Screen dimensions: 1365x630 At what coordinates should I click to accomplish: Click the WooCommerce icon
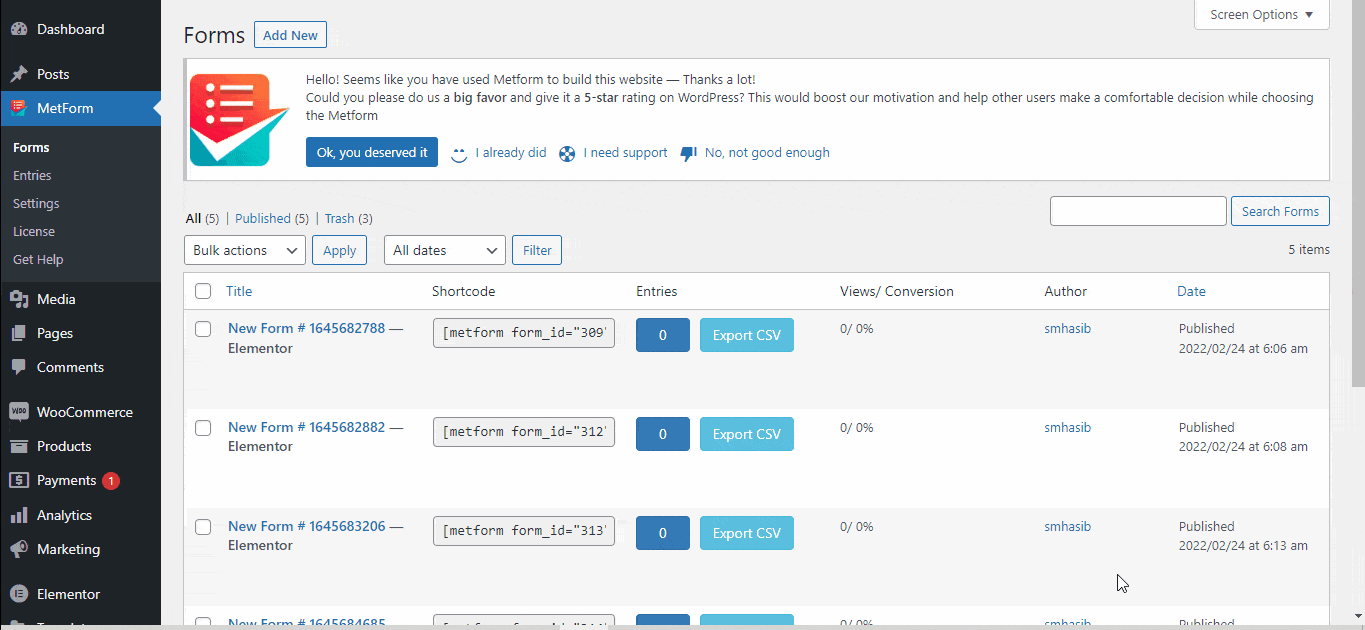(x=18, y=412)
